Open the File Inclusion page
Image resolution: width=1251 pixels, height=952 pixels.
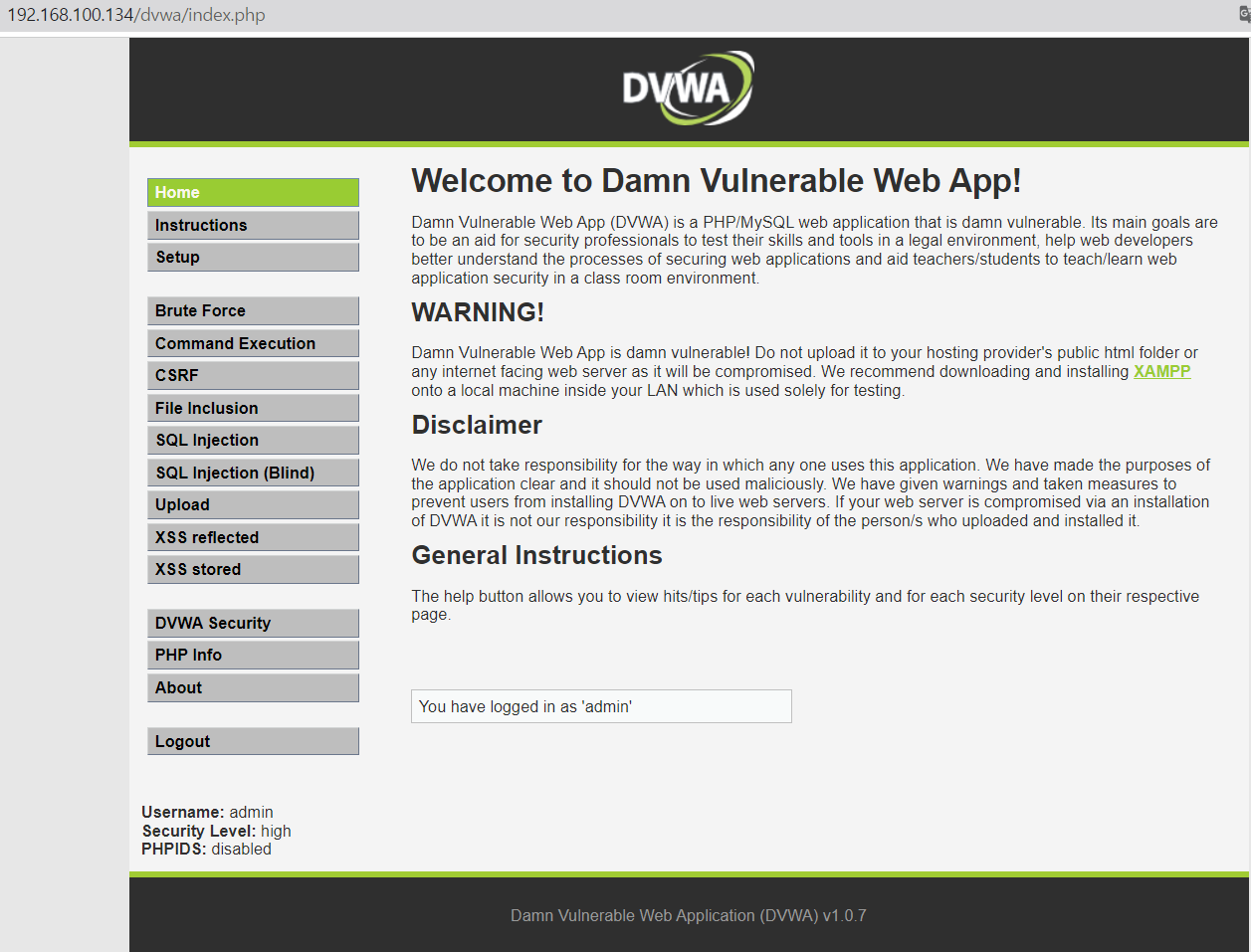tap(253, 408)
